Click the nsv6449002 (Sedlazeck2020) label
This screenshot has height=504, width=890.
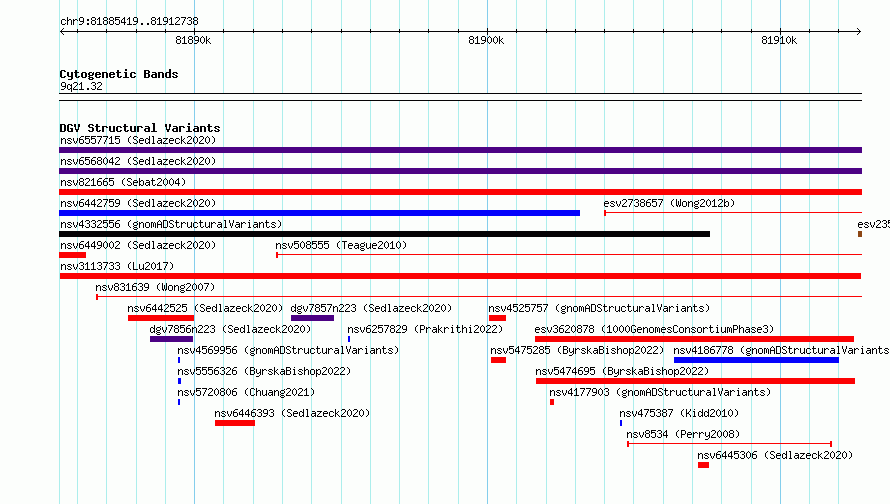pos(138,245)
